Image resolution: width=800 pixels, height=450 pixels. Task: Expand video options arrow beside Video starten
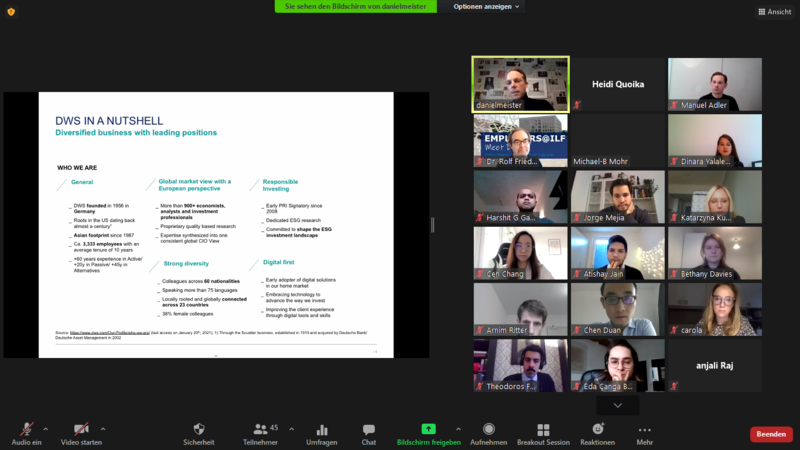(x=103, y=429)
